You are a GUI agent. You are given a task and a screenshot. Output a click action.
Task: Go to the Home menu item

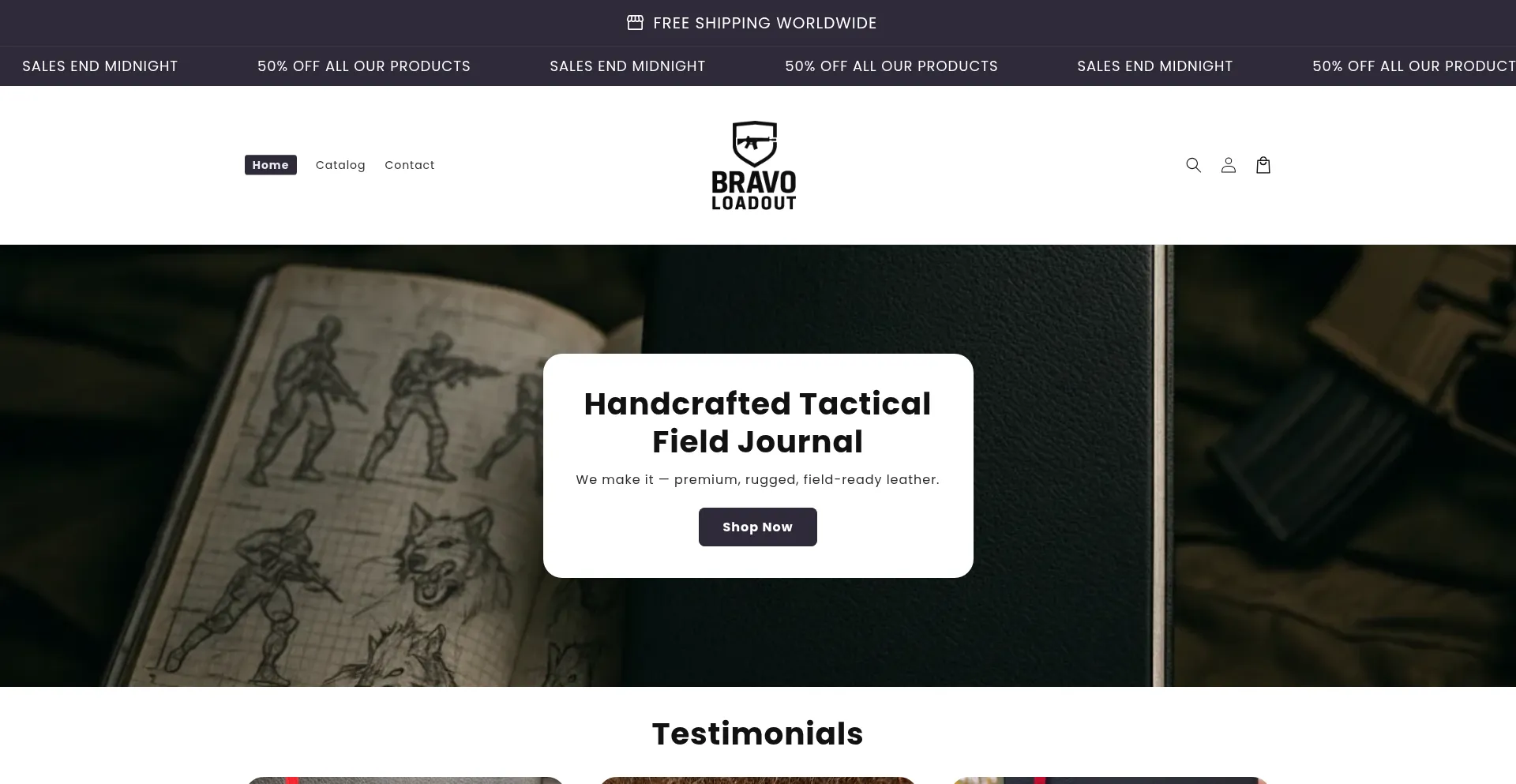tap(271, 165)
